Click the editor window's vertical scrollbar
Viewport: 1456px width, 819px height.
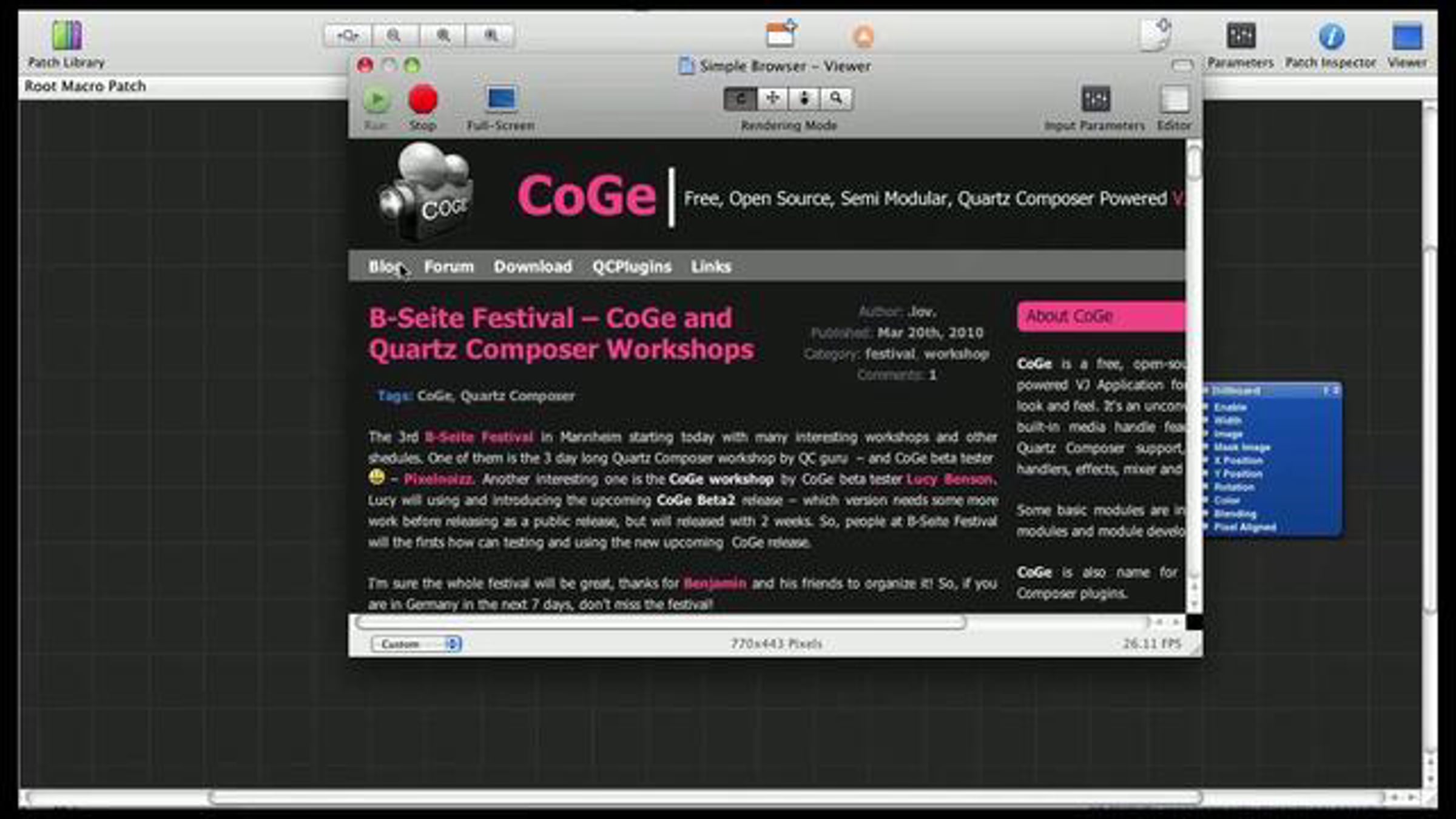[1430, 431]
